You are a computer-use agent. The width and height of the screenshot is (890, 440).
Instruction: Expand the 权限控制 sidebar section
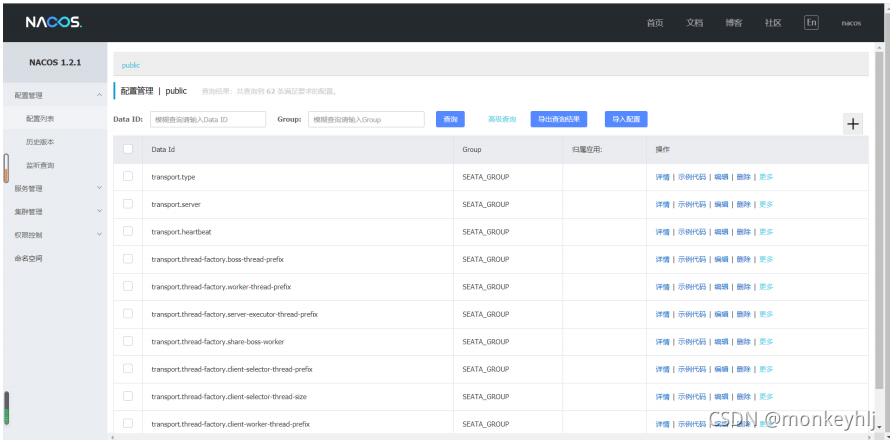coord(55,234)
